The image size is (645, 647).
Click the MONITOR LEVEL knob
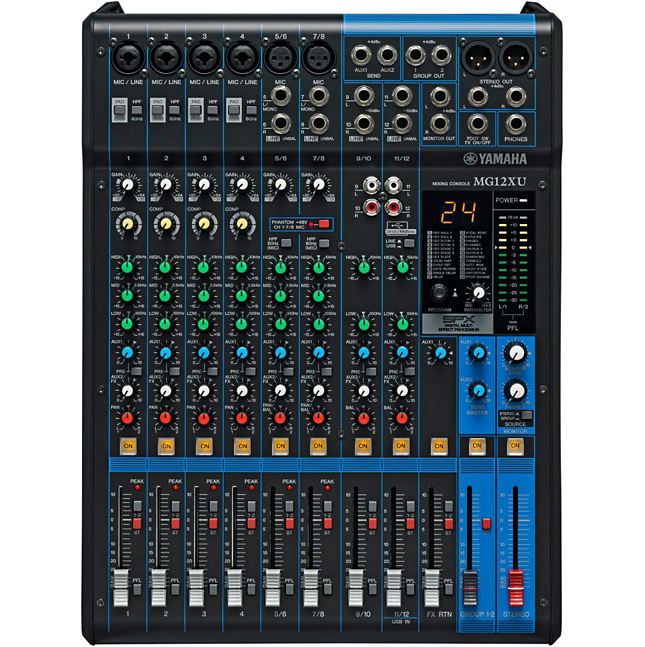516,353
